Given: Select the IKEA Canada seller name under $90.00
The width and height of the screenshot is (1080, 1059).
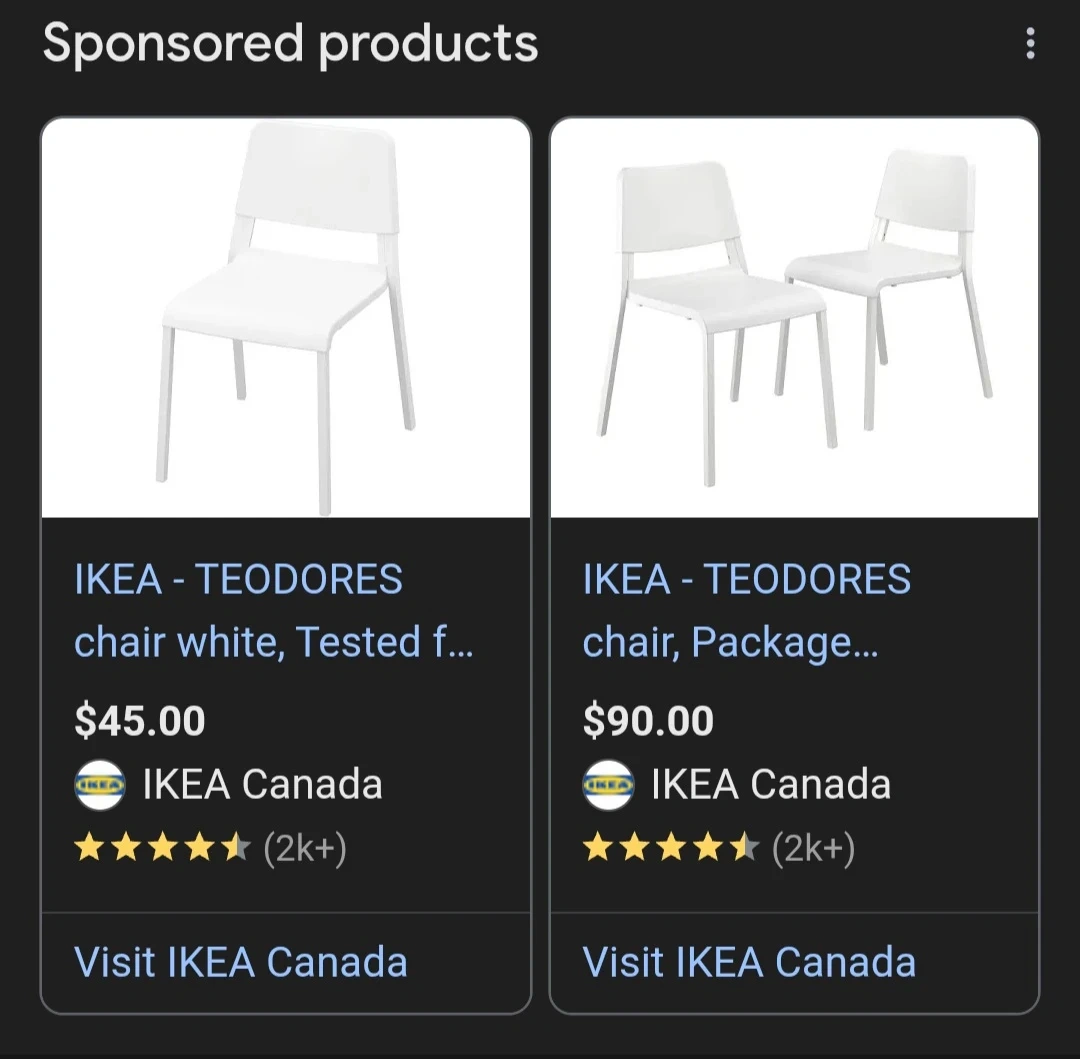Looking at the screenshot, I should pos(770,785).
